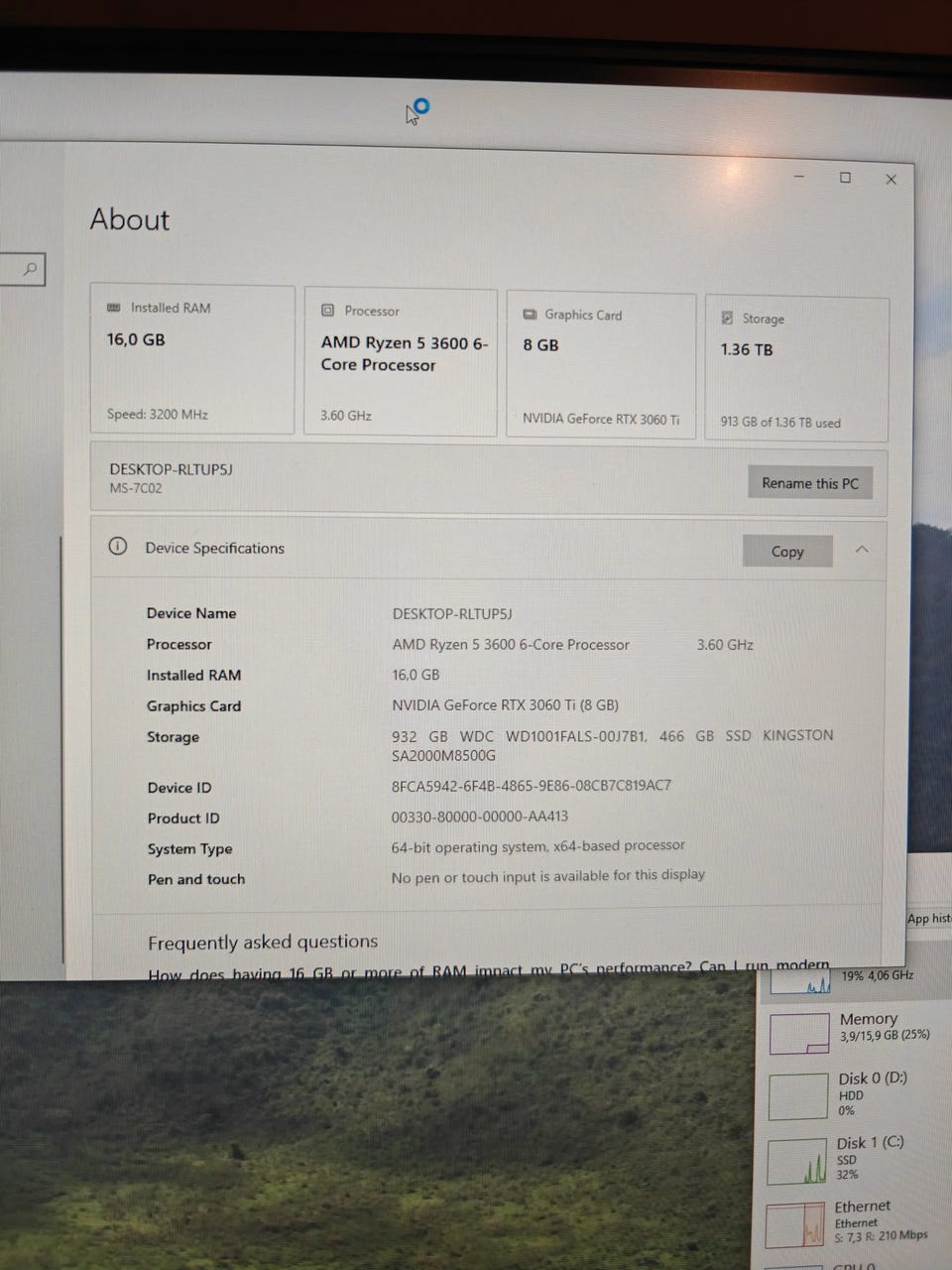The height and width of the screenshot is (1270, 952).
Task: Close the About settings window
Action: [891, 180]
